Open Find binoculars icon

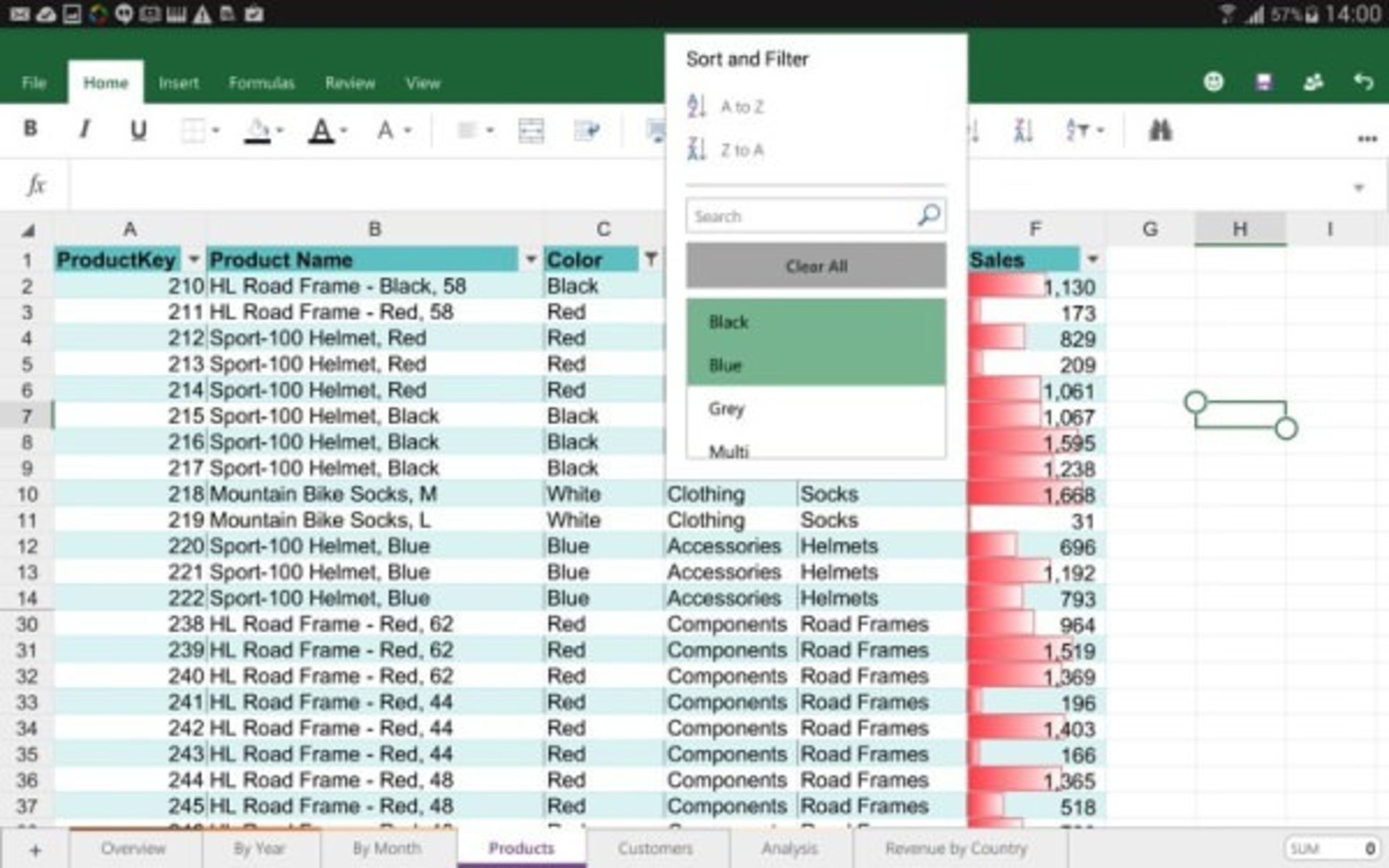[x=1160, y=130]
